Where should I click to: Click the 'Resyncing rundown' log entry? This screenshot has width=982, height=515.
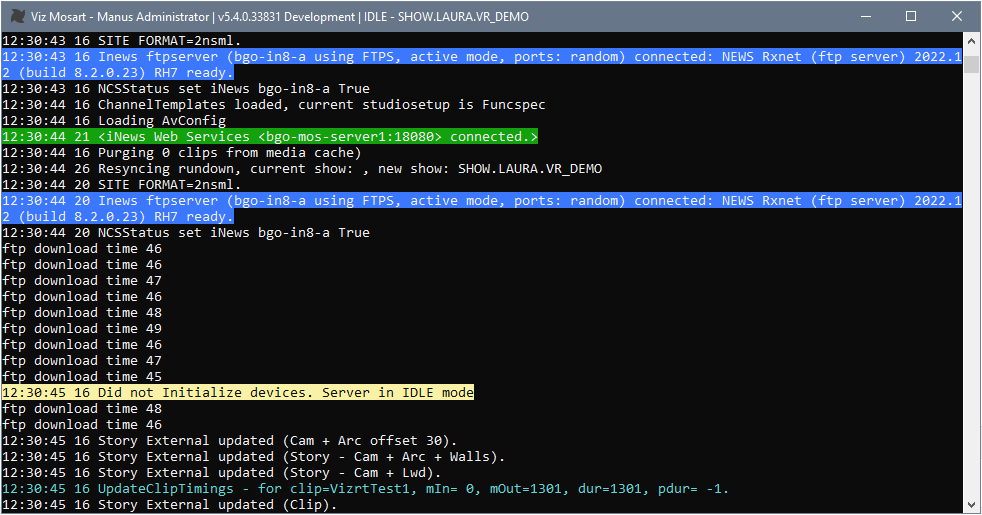tap(302, 169)
